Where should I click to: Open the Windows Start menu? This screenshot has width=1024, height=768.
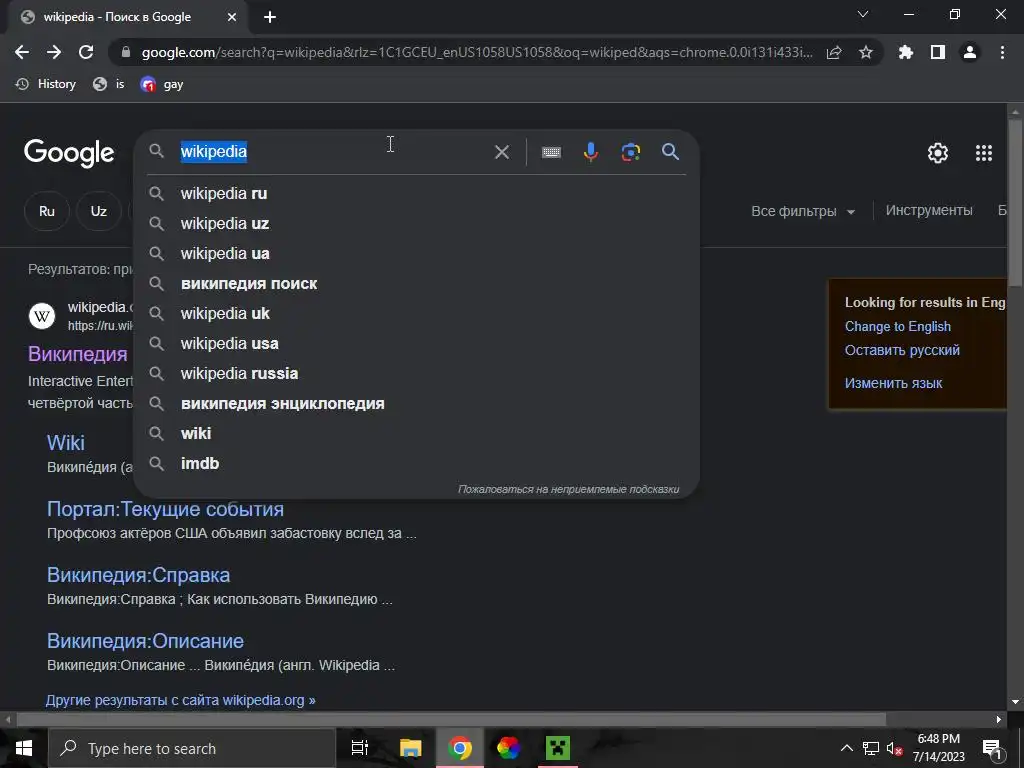[x=24, y=748]
